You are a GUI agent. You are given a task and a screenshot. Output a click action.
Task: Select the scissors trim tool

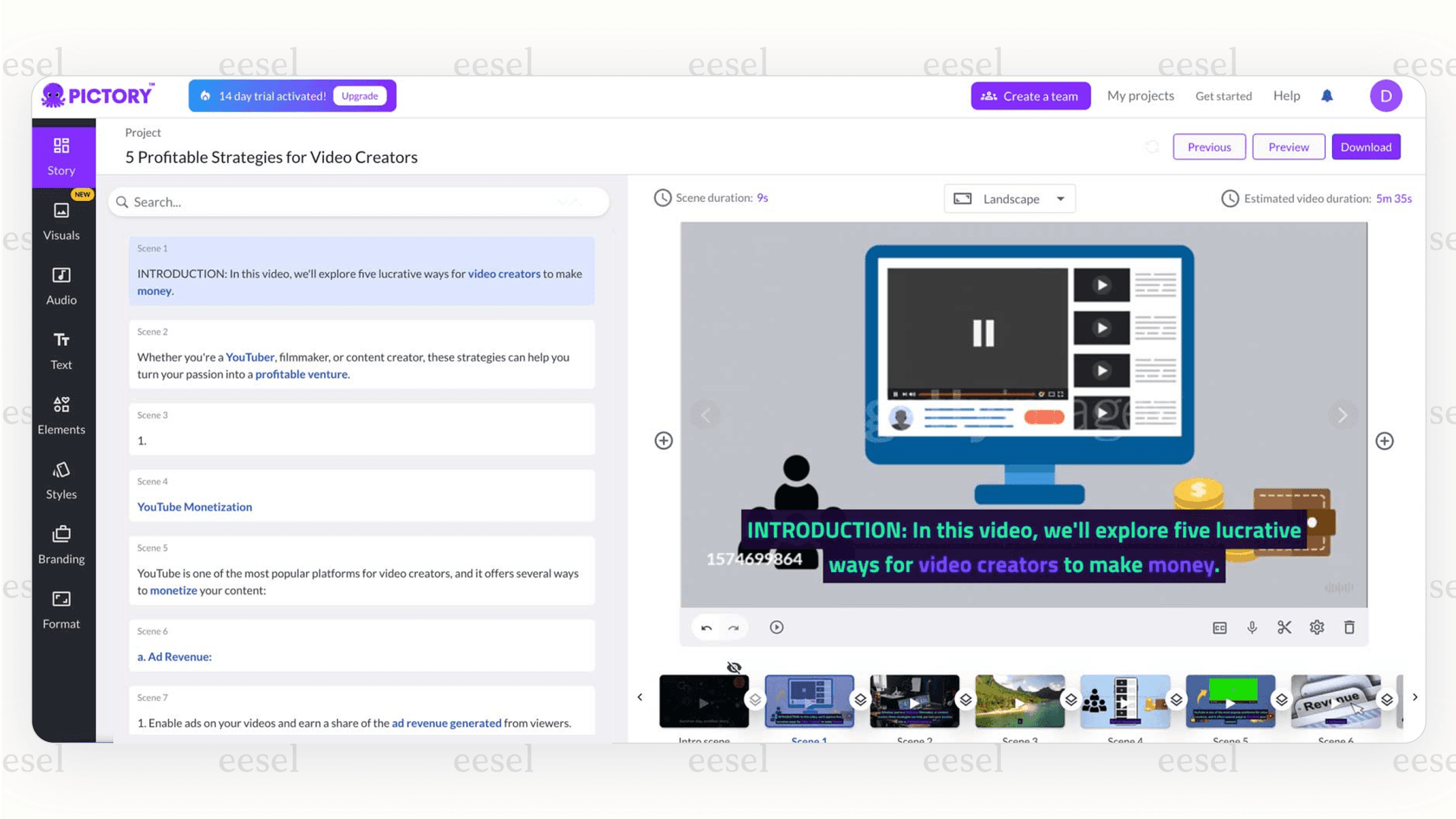pos(1284,627)
